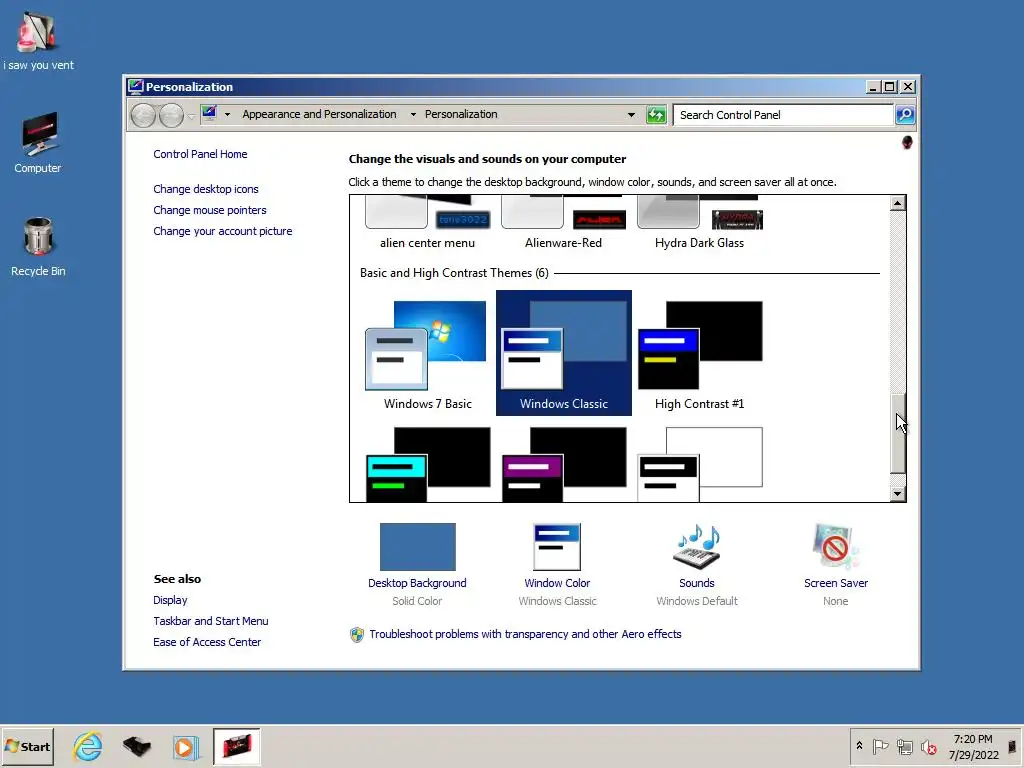Launch Internet Explorer from taskbar
1024x768 pixels.
[88, 746]
